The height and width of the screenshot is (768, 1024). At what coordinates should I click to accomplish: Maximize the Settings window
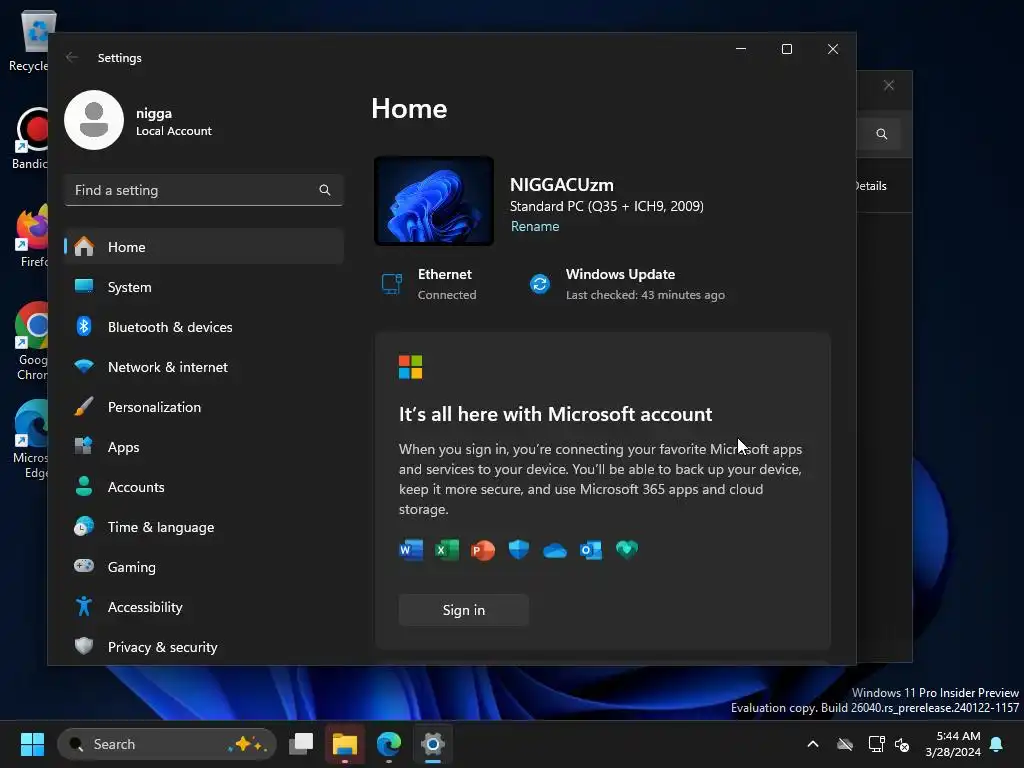point(787,49)
